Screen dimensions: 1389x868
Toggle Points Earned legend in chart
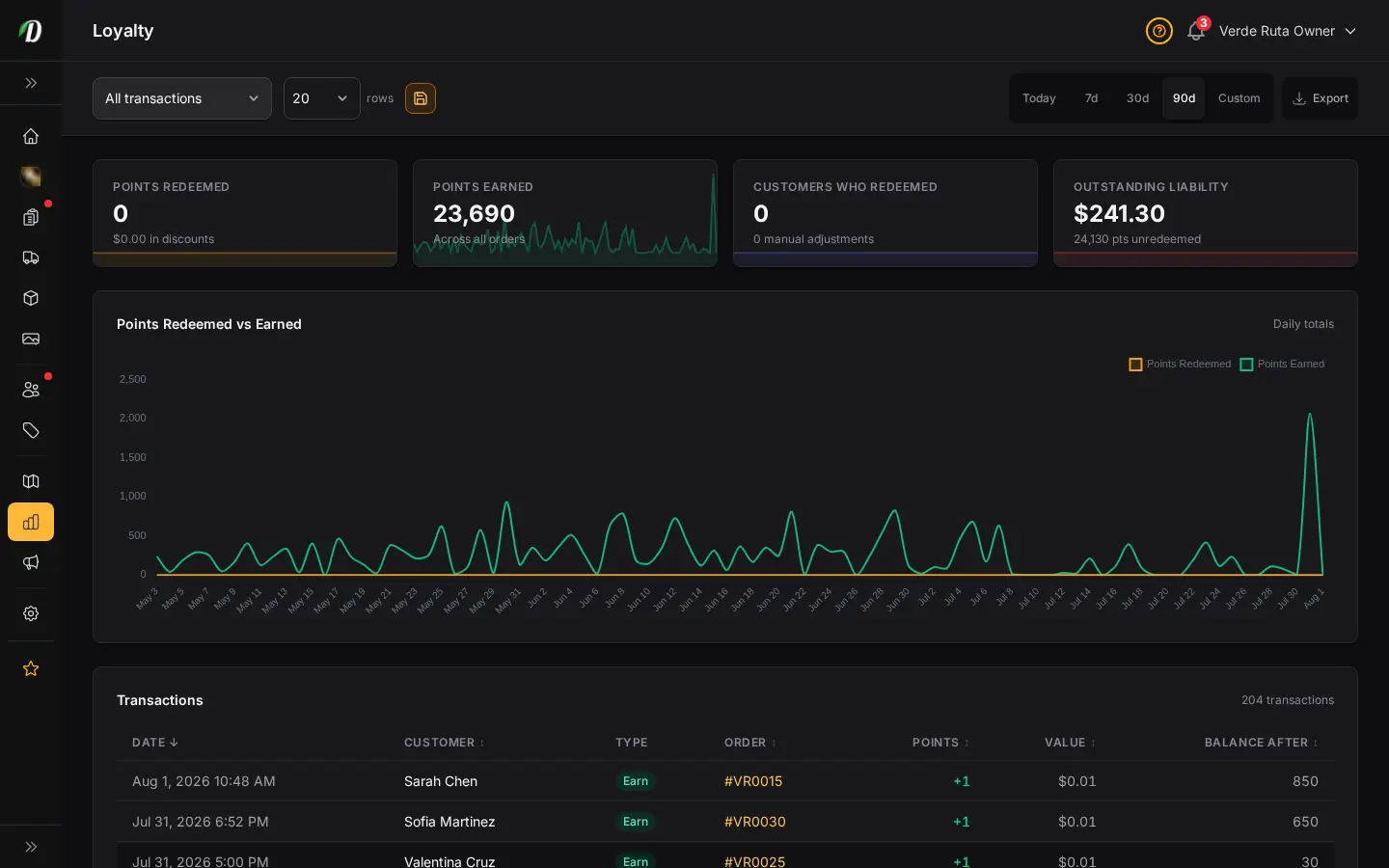pos(1282,364)
